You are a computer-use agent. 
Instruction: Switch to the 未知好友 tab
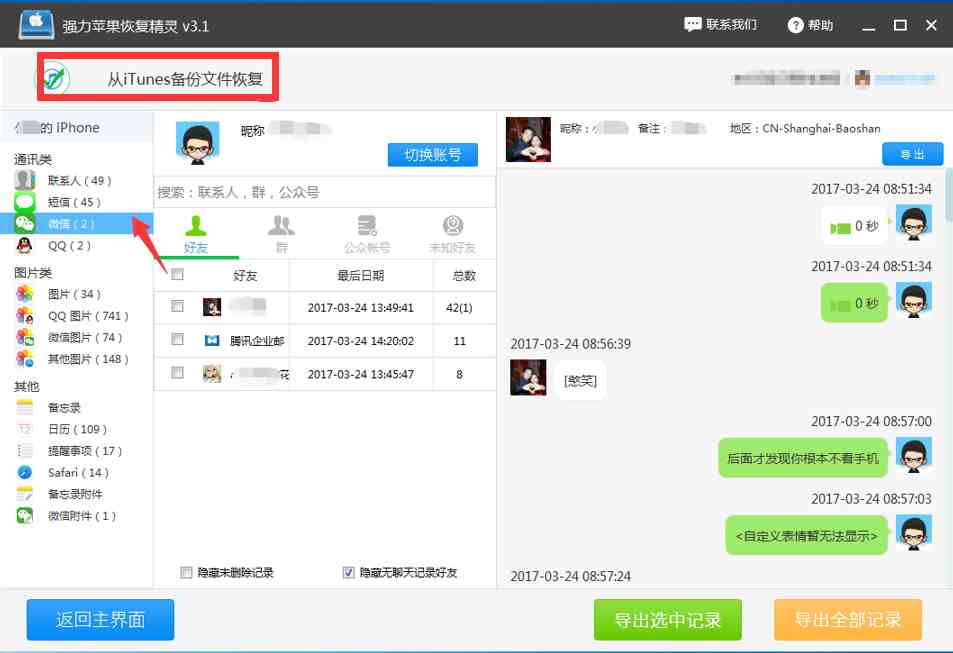(453, 234)
